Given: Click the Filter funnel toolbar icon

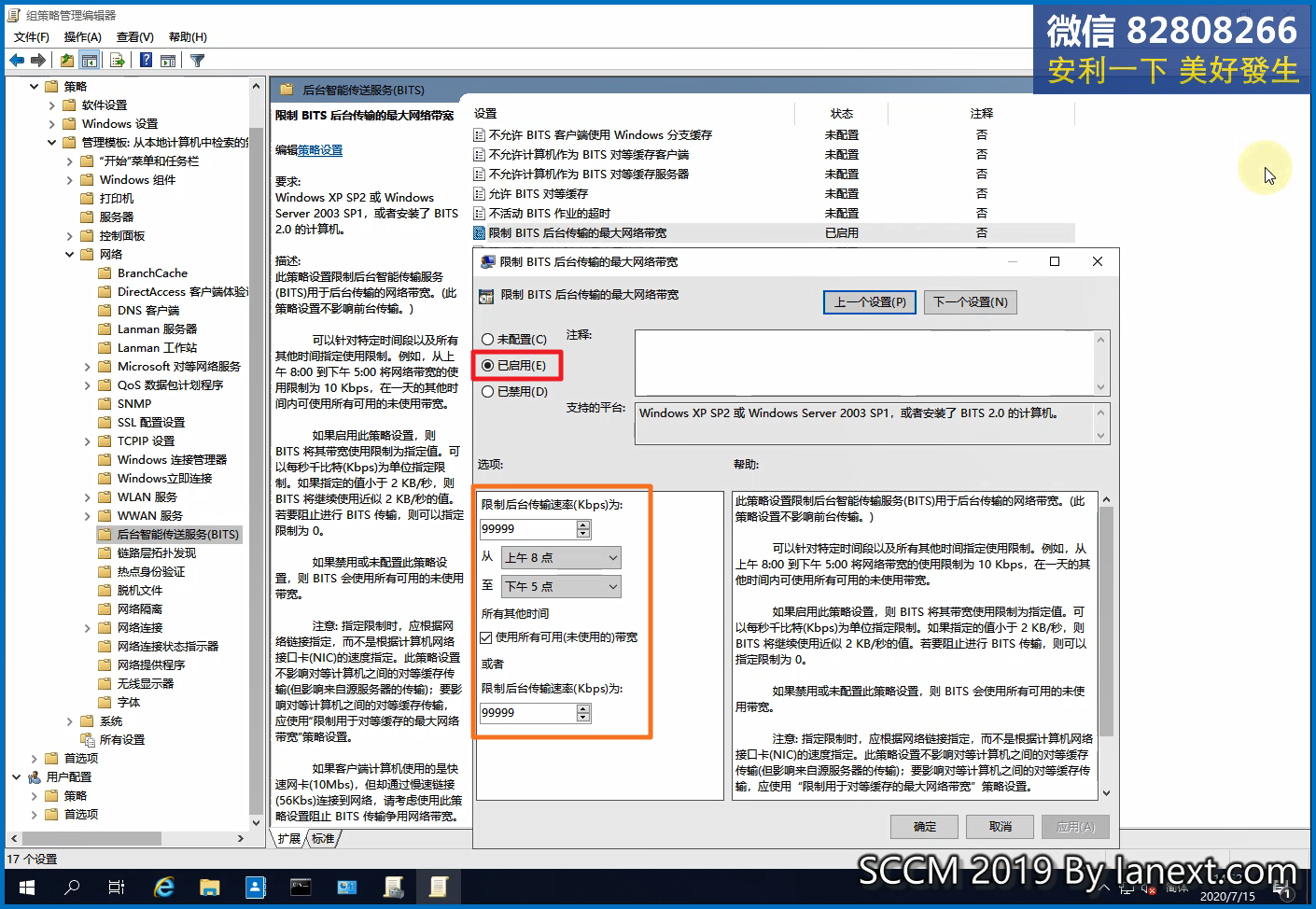Looking at the screenshot, I should click(197, 61).
